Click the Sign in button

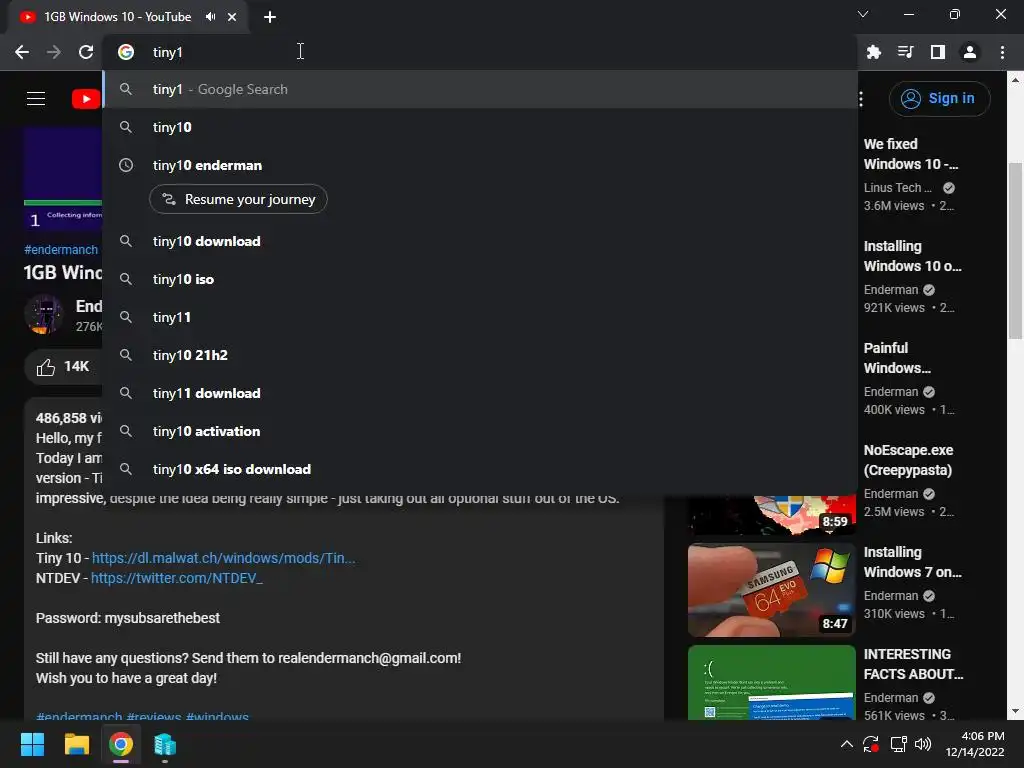click(x=939, y=99)
